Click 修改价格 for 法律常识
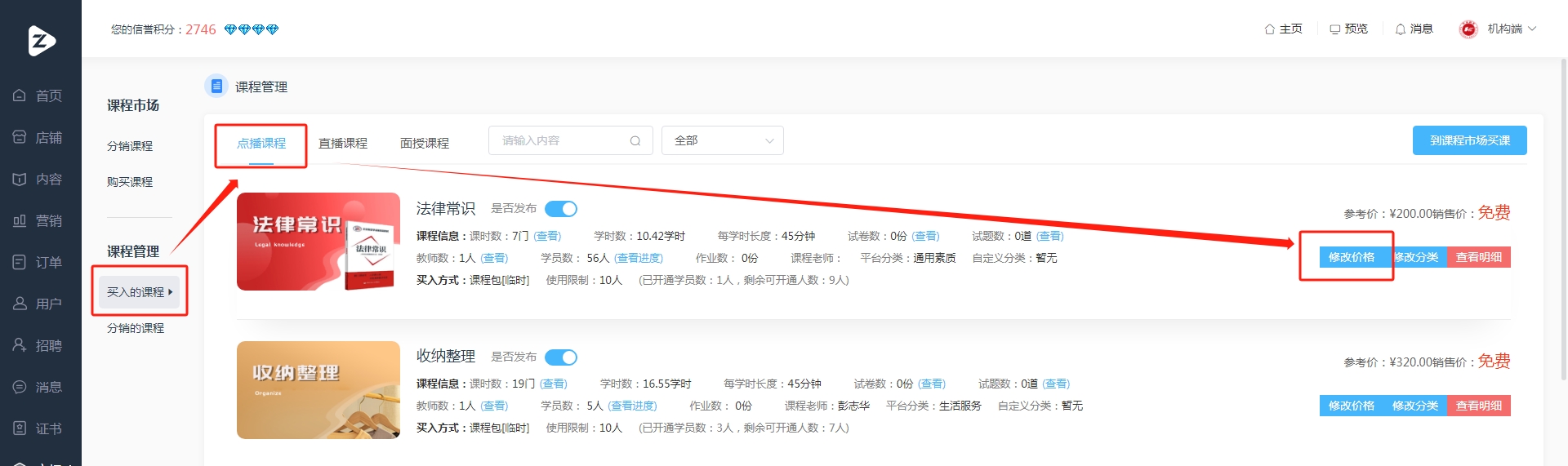The width and height of the screenshot is (1568, 466). [x=1352, y=257]
